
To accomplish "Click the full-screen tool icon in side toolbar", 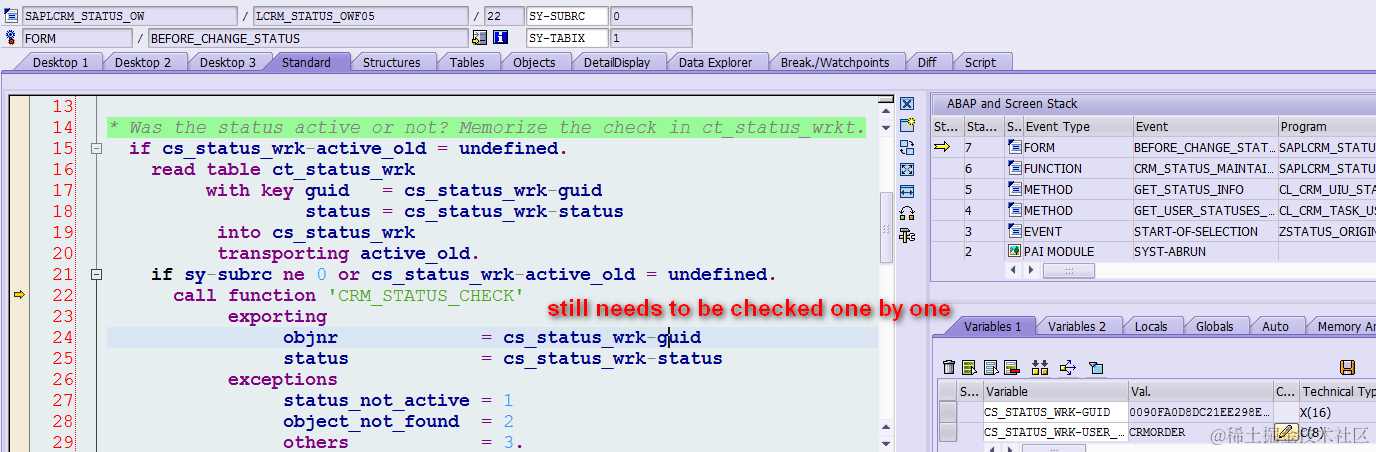I will click(907, 170).
